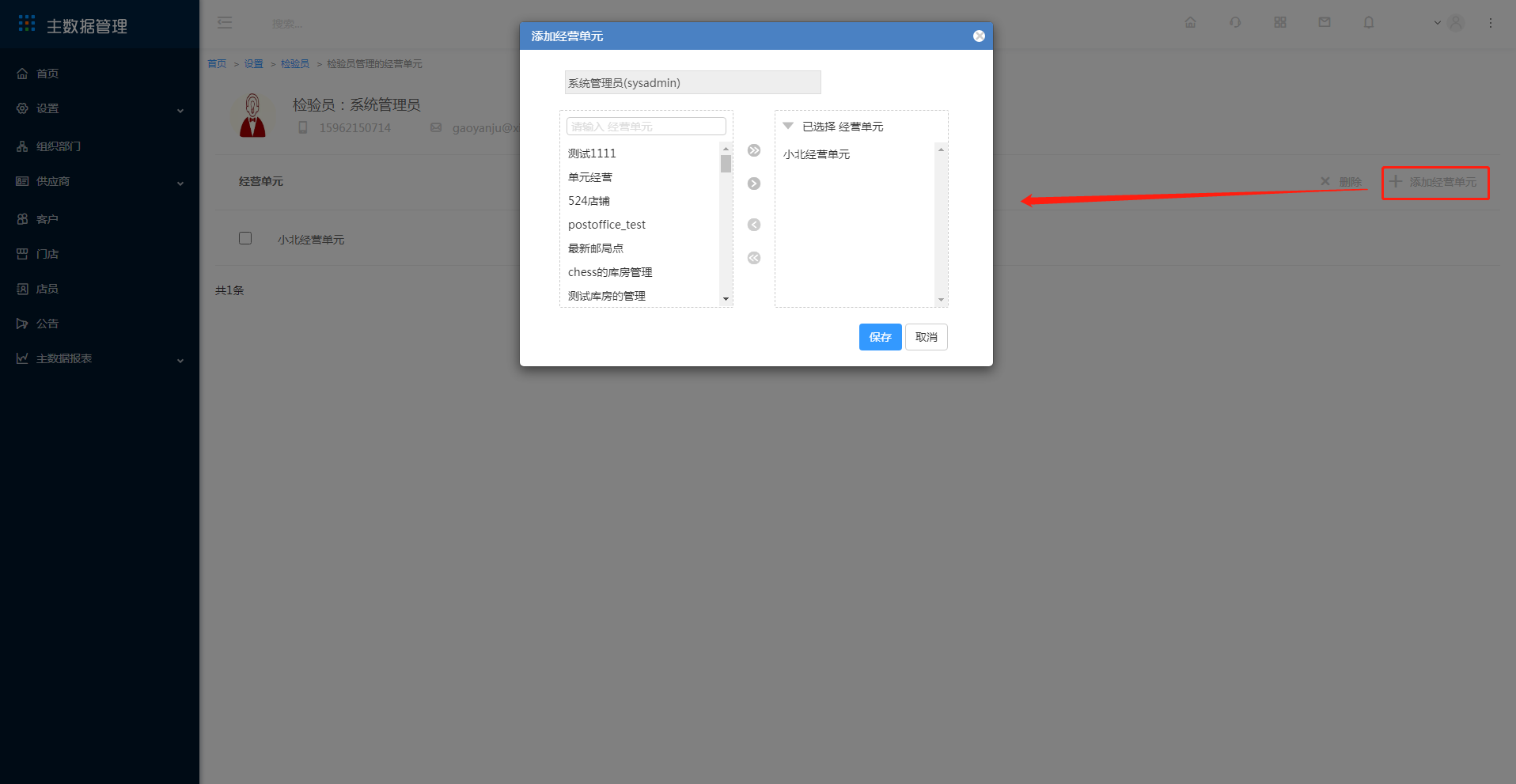Check the 小北经营单元 row checkbox
Screen dimensions: 1516x784
pyautogui.click(x=245, y=238)
